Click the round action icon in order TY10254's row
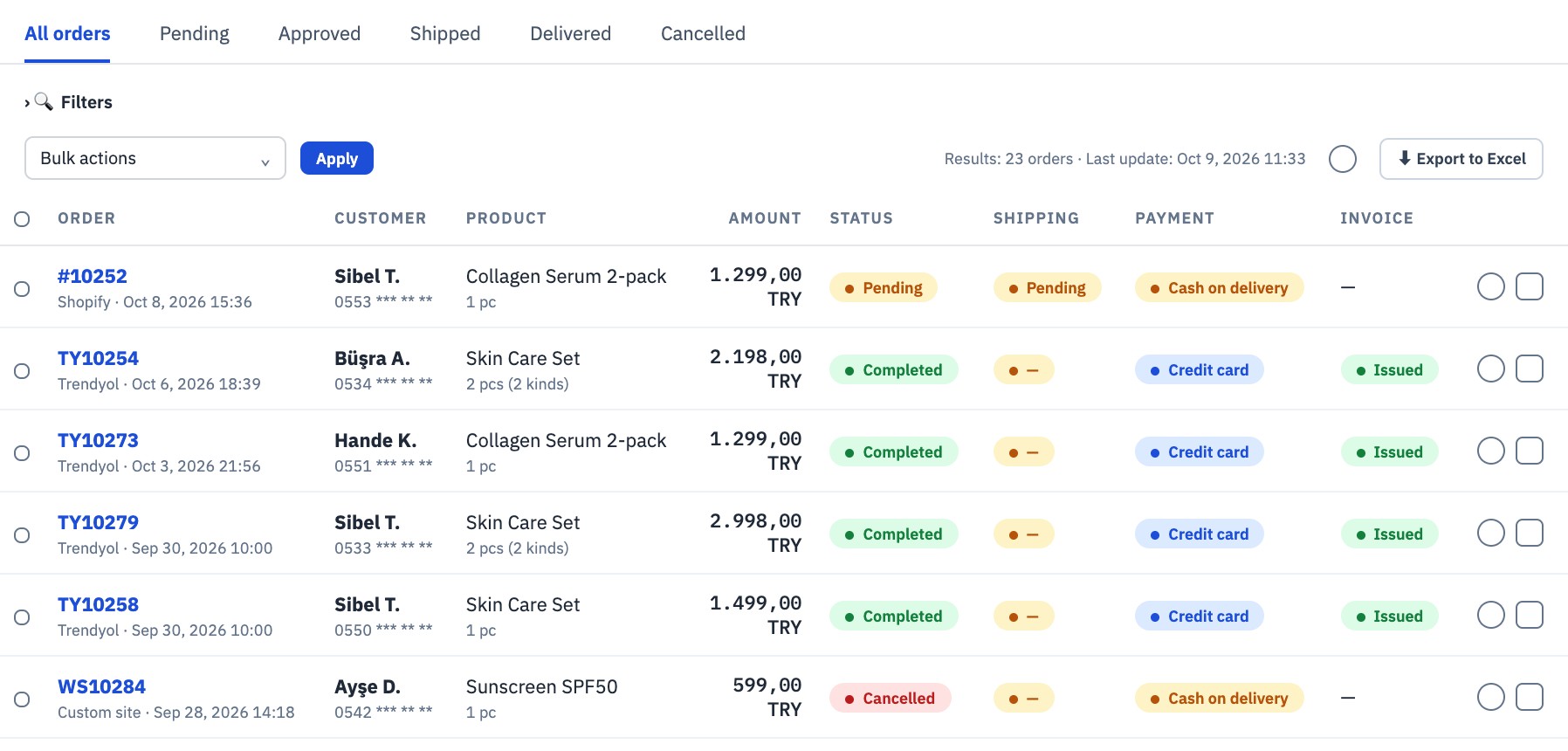 coord(1490,369)
